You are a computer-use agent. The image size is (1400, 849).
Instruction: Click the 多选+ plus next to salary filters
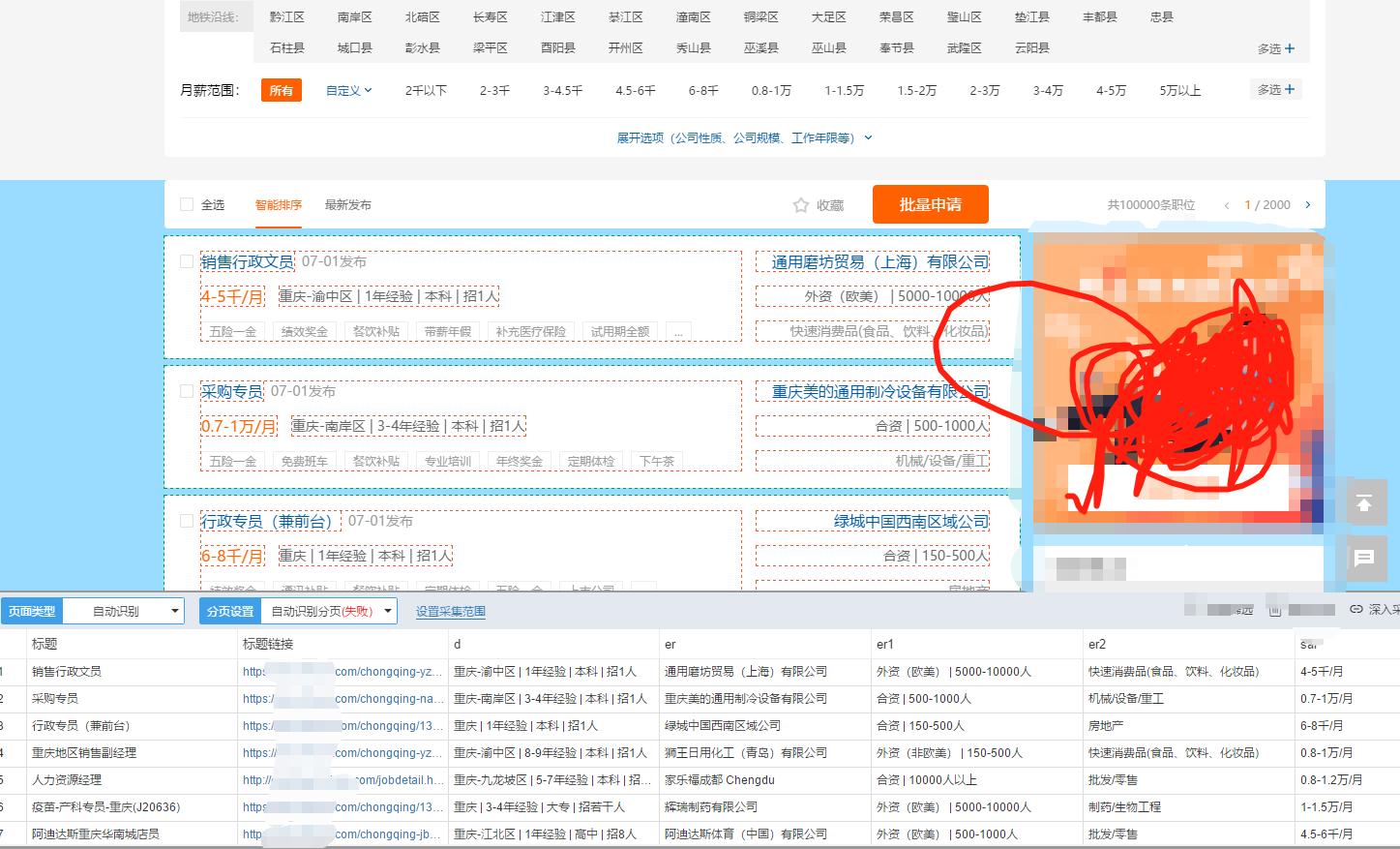point(1274,88)
